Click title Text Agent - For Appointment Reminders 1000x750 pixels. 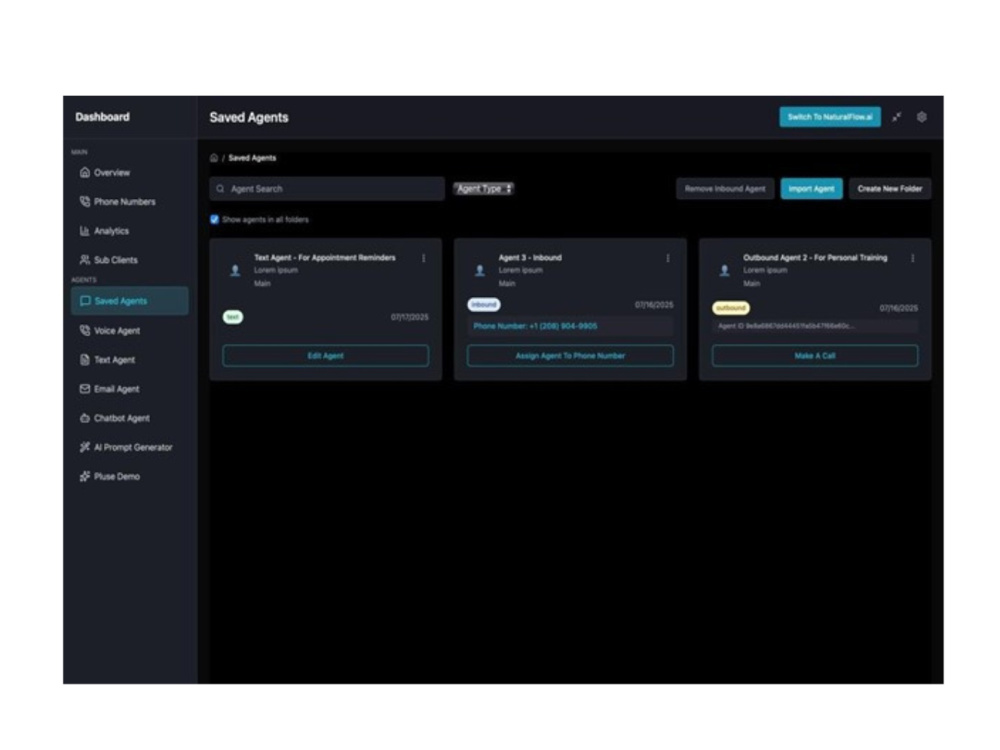click(x=325, y=258)
